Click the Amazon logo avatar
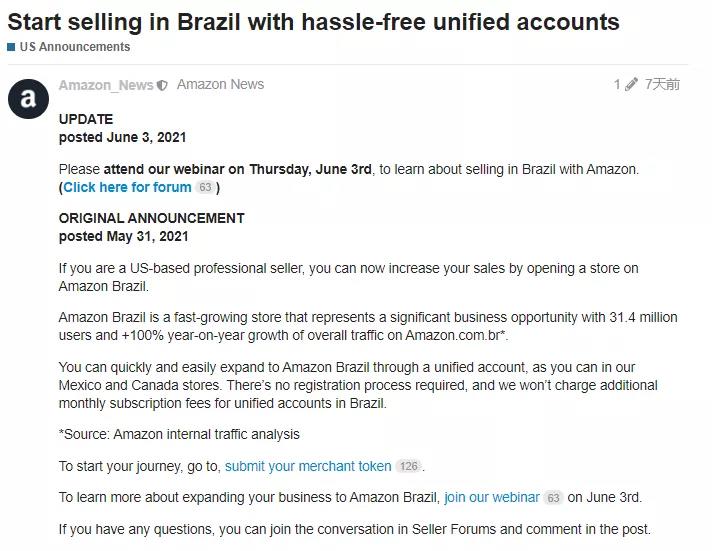712x551 pixels. (28, 97)
